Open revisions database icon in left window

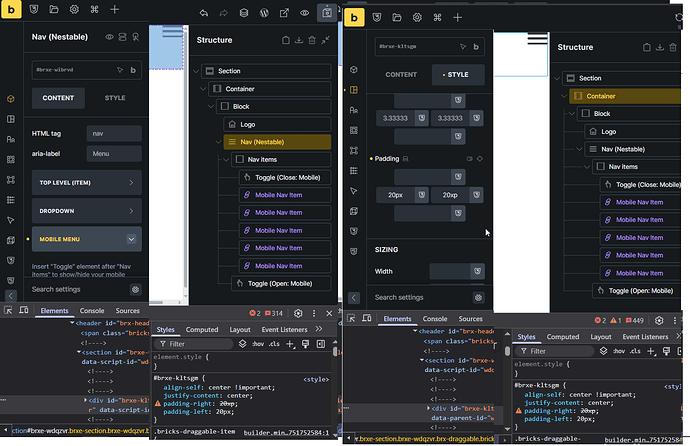tap(244, 13)
